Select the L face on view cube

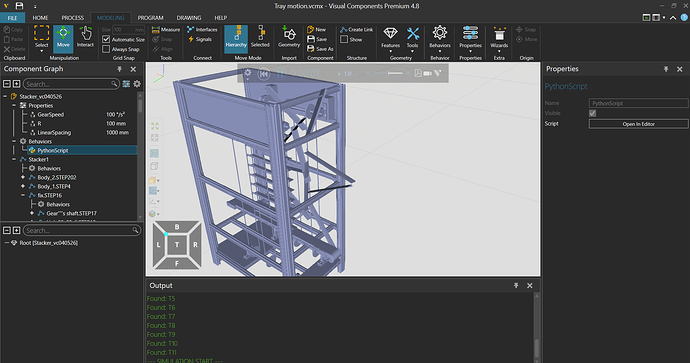click(158, 245)
